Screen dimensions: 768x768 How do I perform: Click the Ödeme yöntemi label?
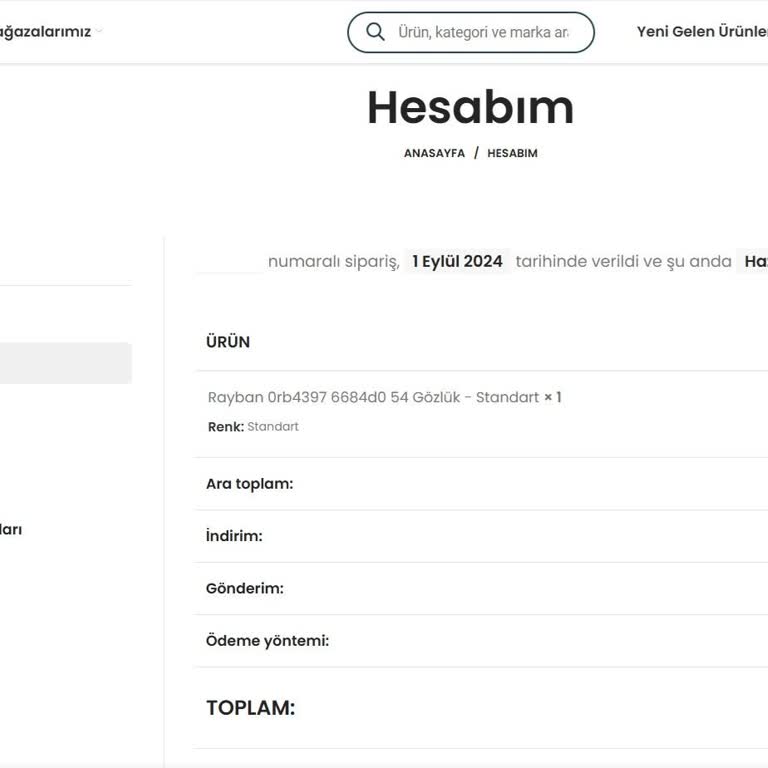(267, 641)
